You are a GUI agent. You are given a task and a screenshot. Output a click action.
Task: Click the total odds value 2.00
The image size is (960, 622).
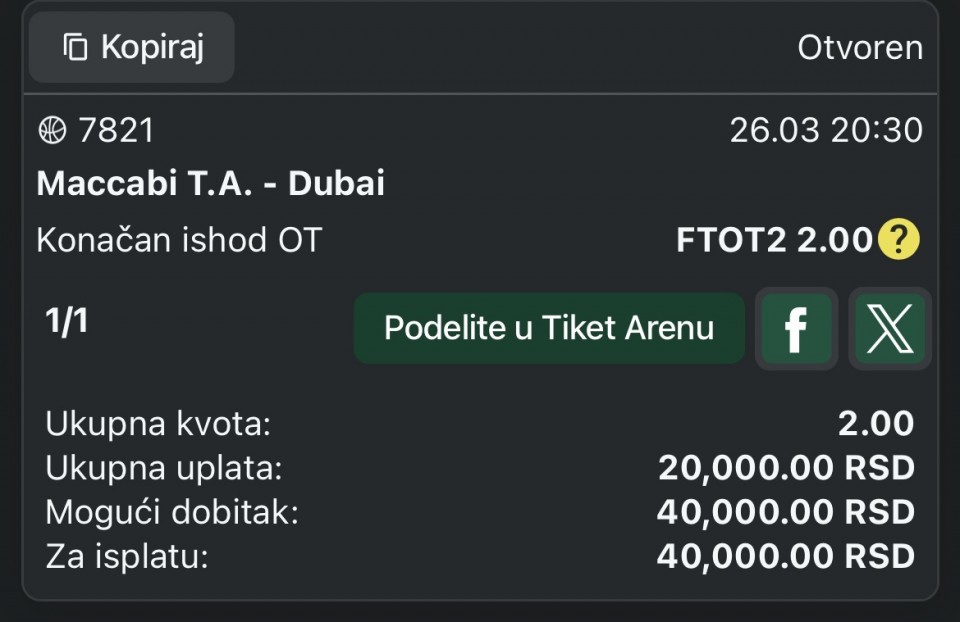click(875, 424)
